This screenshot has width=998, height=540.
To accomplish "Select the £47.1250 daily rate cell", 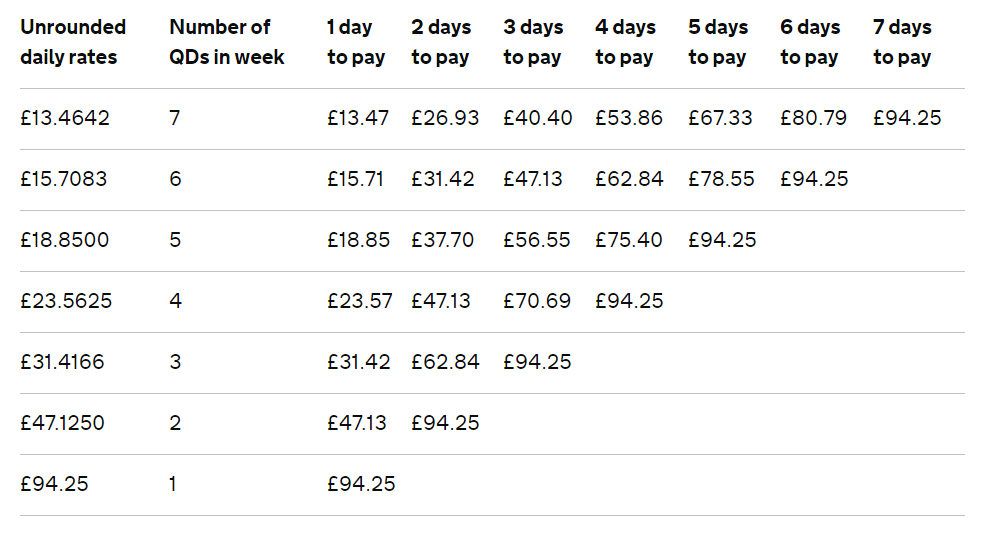I will tap(62, 423).
